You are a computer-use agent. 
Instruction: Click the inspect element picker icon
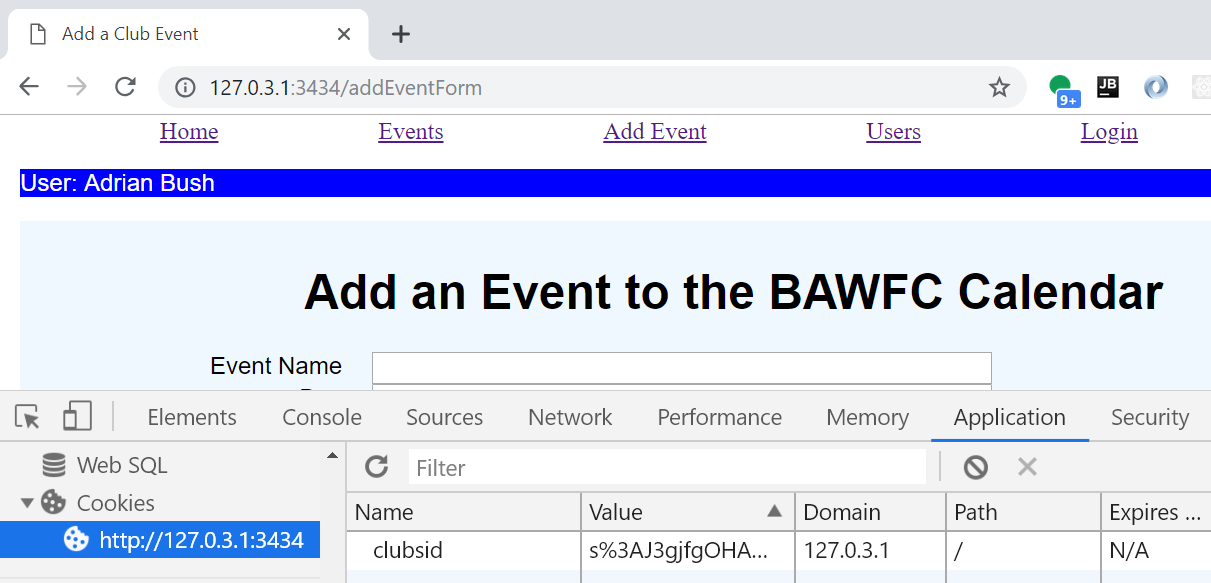click(x=28, y=417)
